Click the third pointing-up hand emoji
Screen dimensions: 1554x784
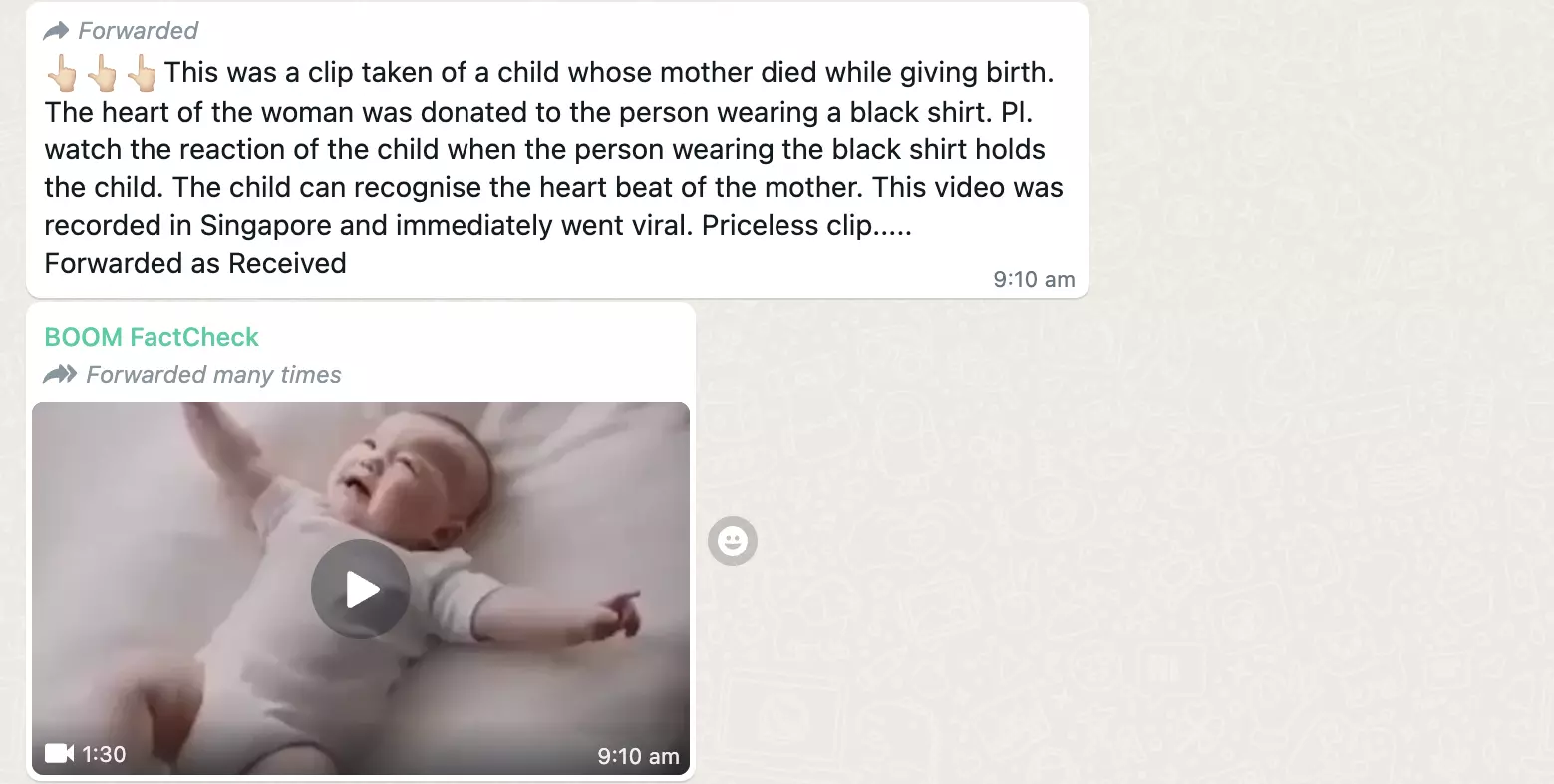tap(142, 73)
